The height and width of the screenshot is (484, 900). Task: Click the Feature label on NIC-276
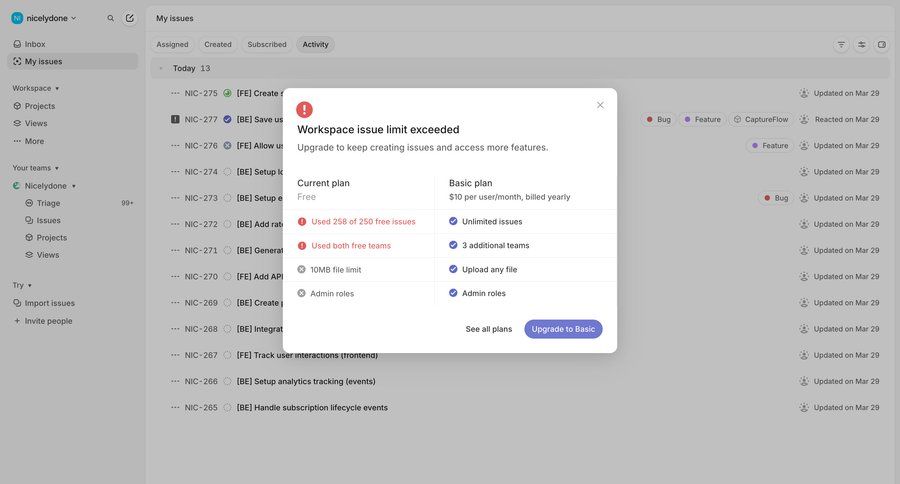pos(770,146)
